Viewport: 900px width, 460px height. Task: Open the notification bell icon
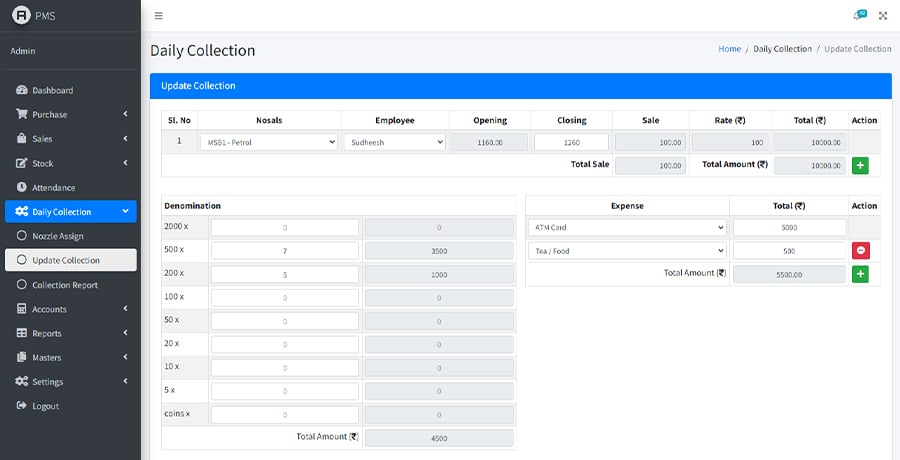pos(858,16)
